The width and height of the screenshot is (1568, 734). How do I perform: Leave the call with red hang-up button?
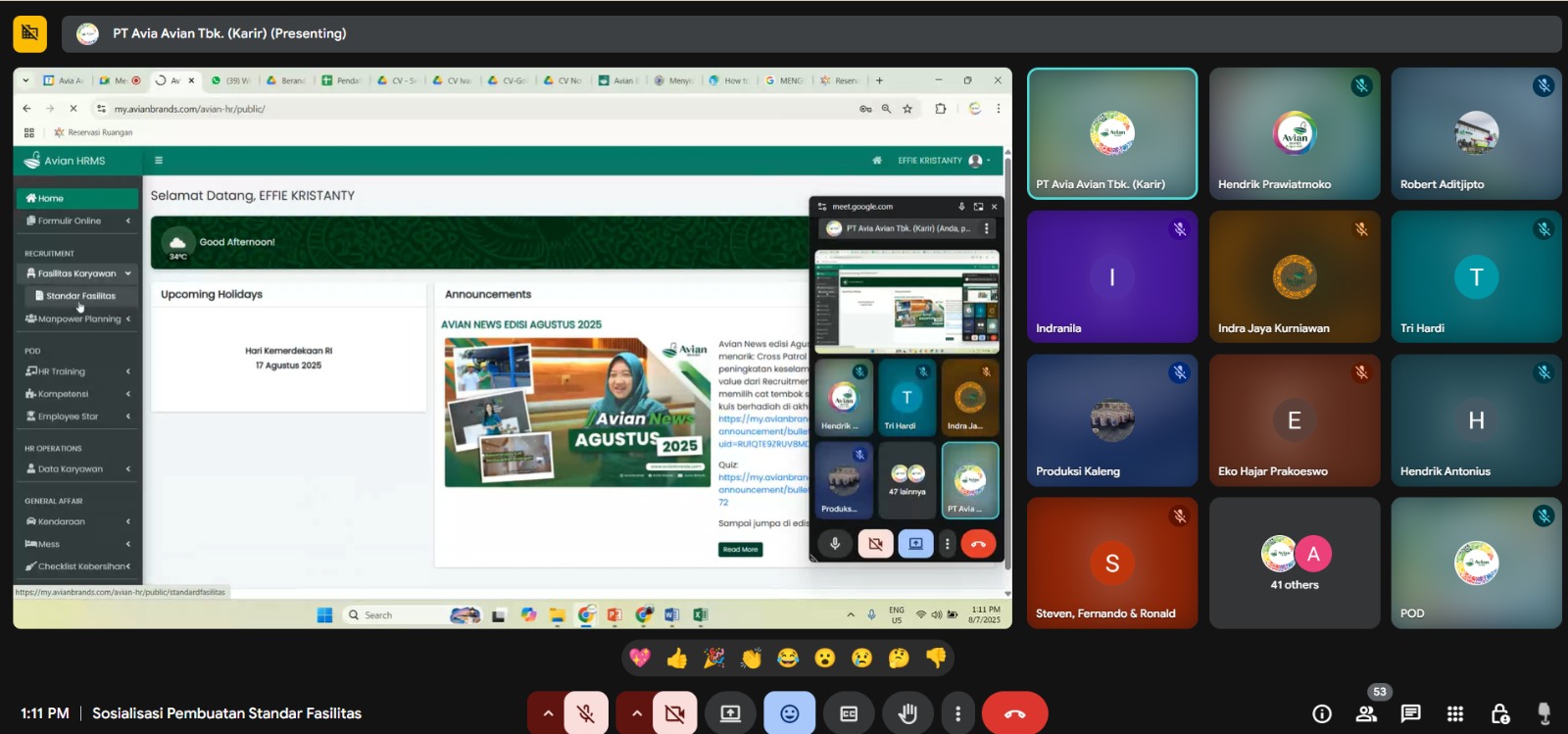tap(1014, 713)
